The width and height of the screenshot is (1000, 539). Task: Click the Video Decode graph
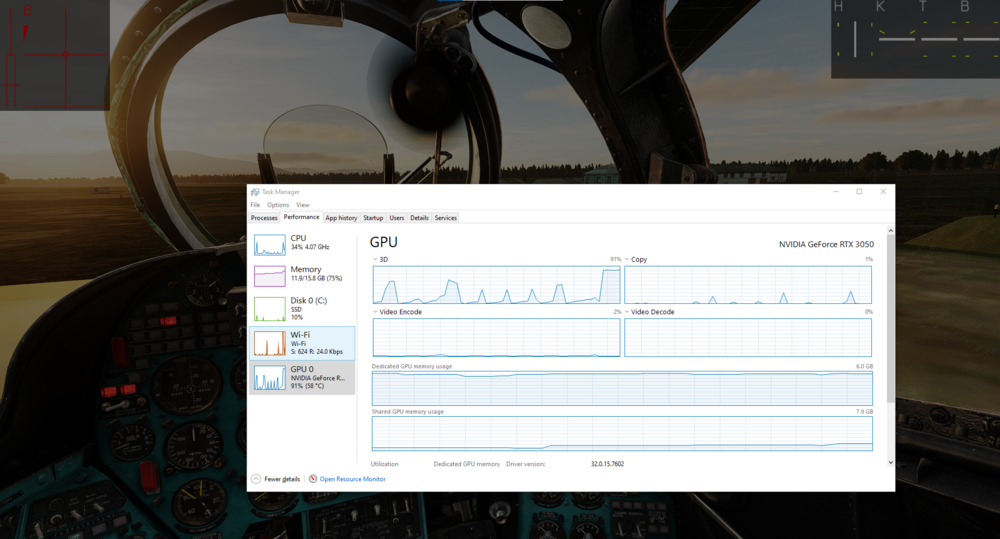(x=747, y=337)
